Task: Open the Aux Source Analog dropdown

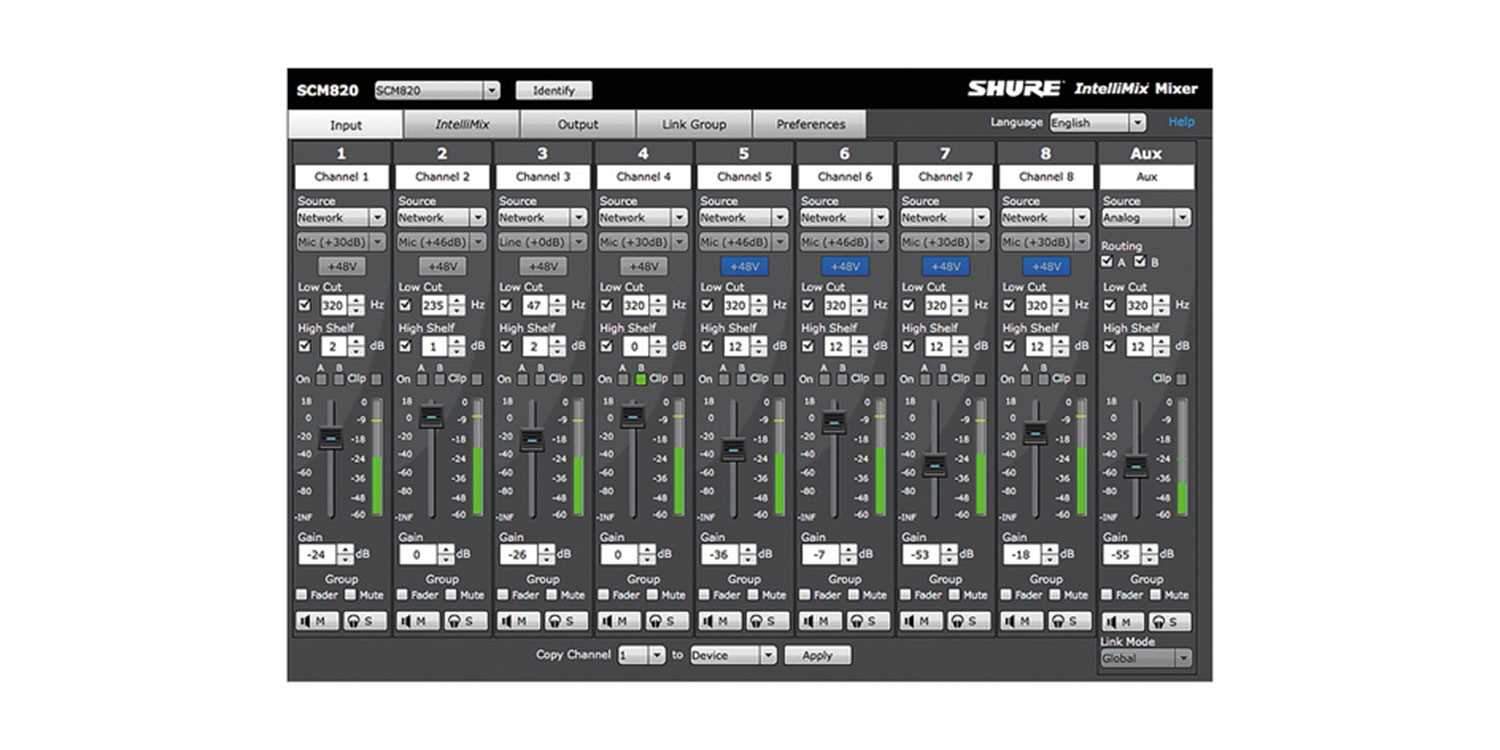Action: click(1146, 217)
